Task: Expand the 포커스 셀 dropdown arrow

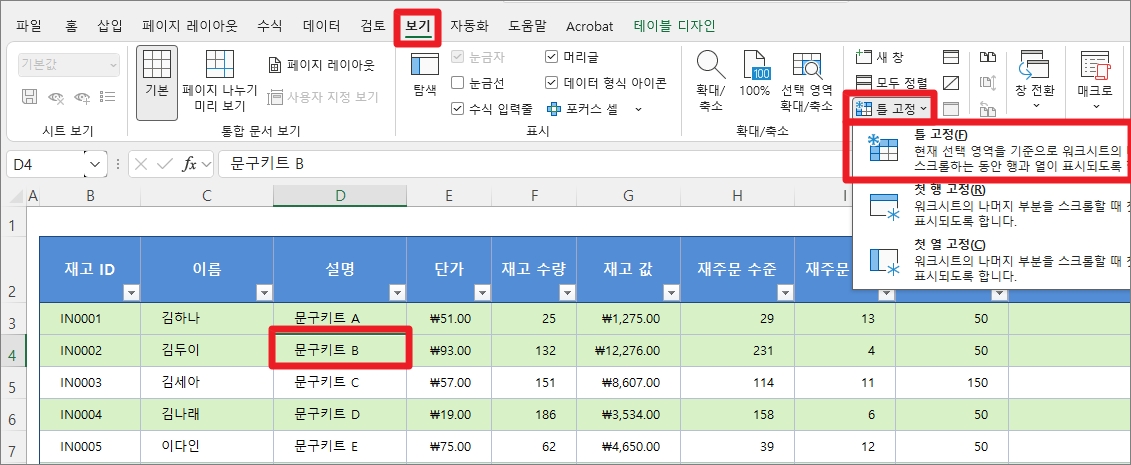Action: click(x=638, y=109)
